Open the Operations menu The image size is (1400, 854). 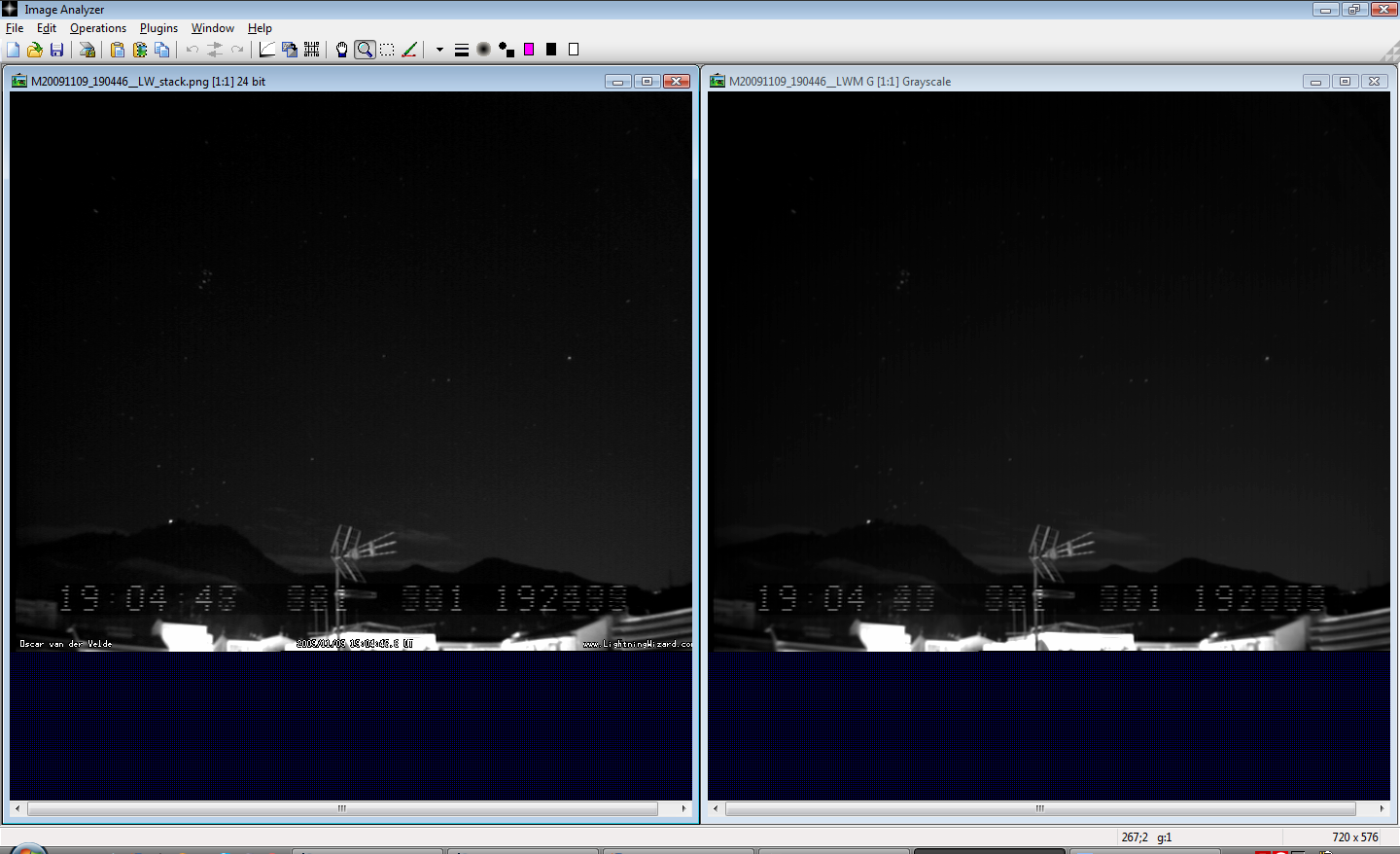pos(97,28)
